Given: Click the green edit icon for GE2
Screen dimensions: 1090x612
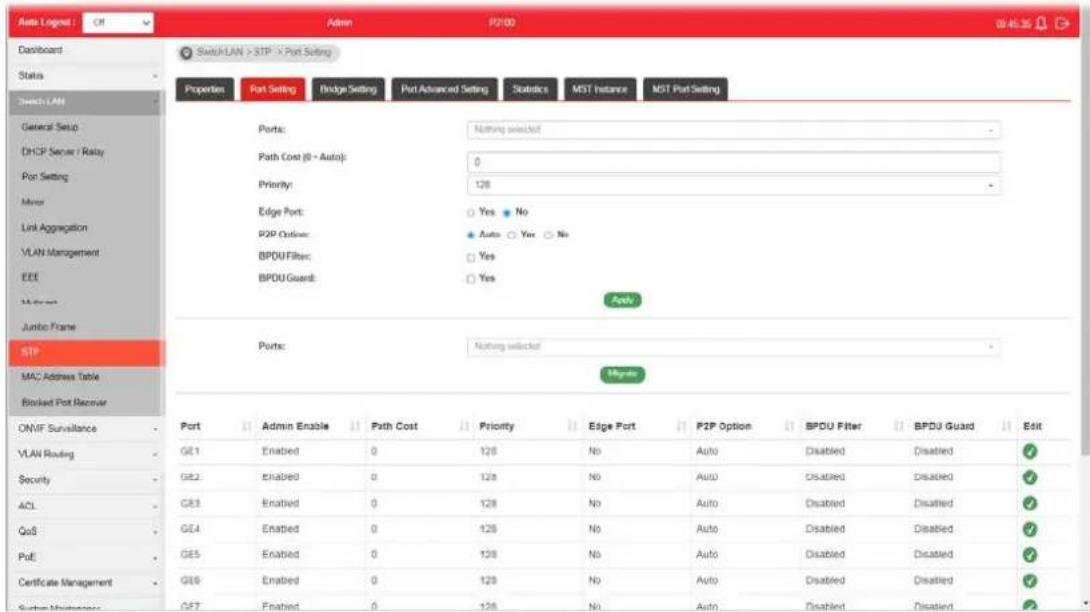Looking at the screenshot, I should click(1030, 477).
